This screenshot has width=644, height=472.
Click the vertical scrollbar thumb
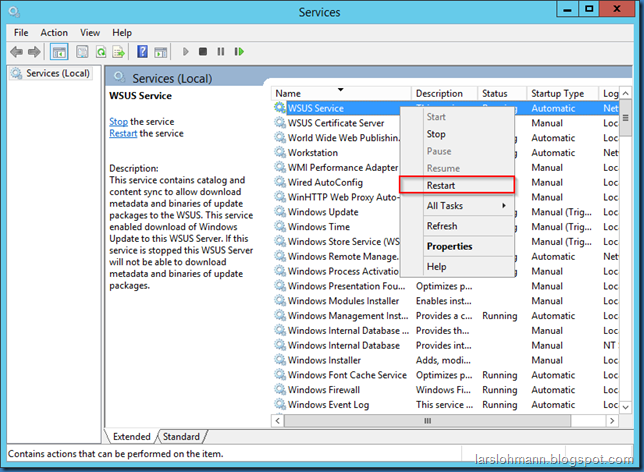tap(625, 118)
